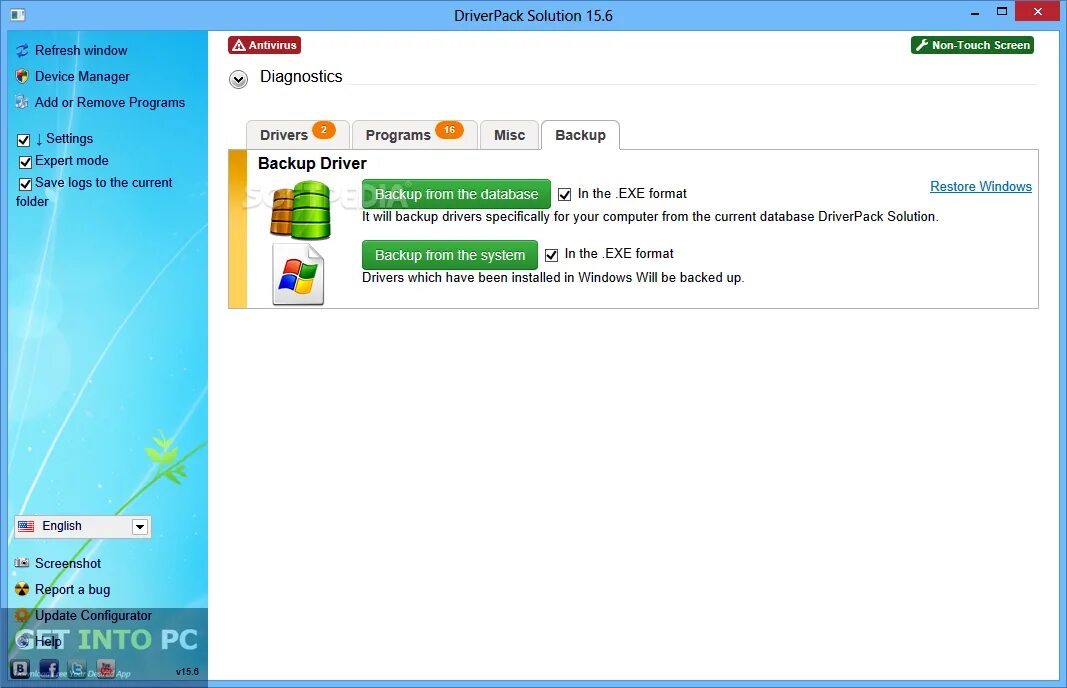
Task: Open the Facebook social icon
Action: [48, 668]
